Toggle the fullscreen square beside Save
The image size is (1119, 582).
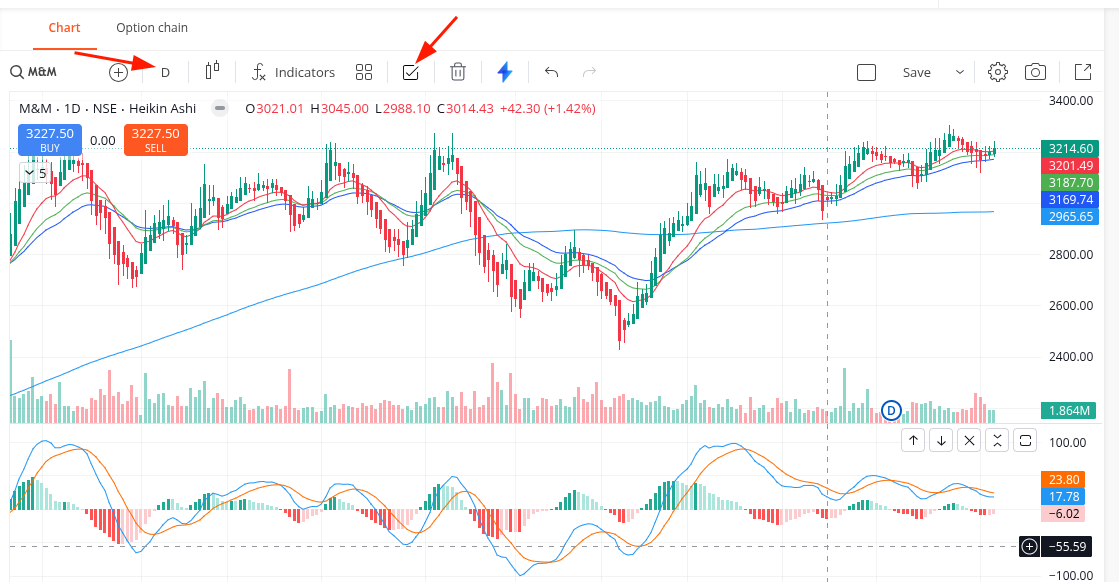tap(866, 71)
